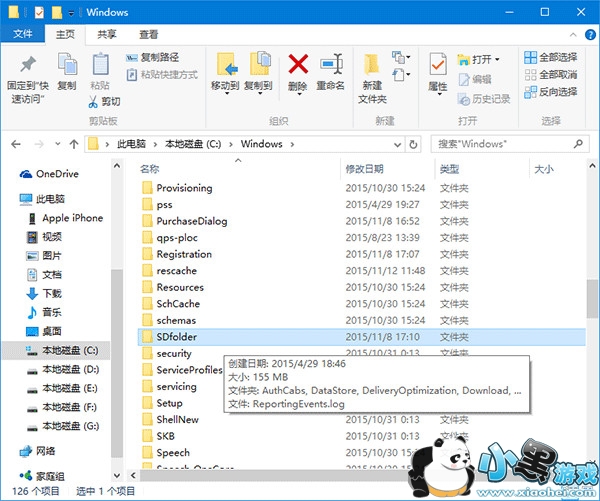
Task: Click the Edit (编辑) button
Action: [x=475, y=79]
